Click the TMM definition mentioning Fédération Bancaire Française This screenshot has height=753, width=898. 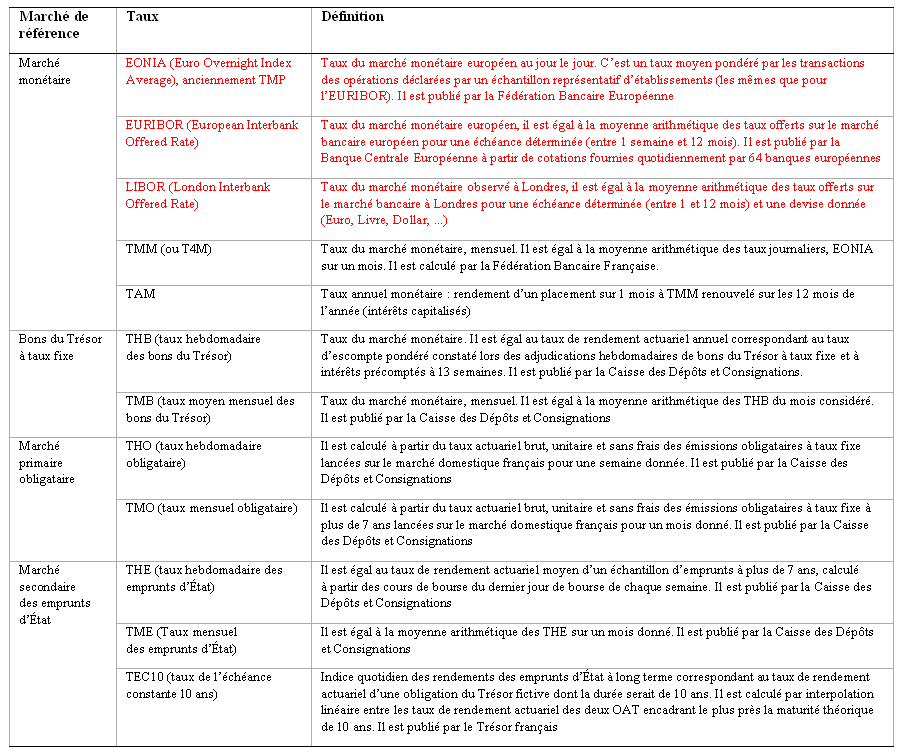pos(597,257)
